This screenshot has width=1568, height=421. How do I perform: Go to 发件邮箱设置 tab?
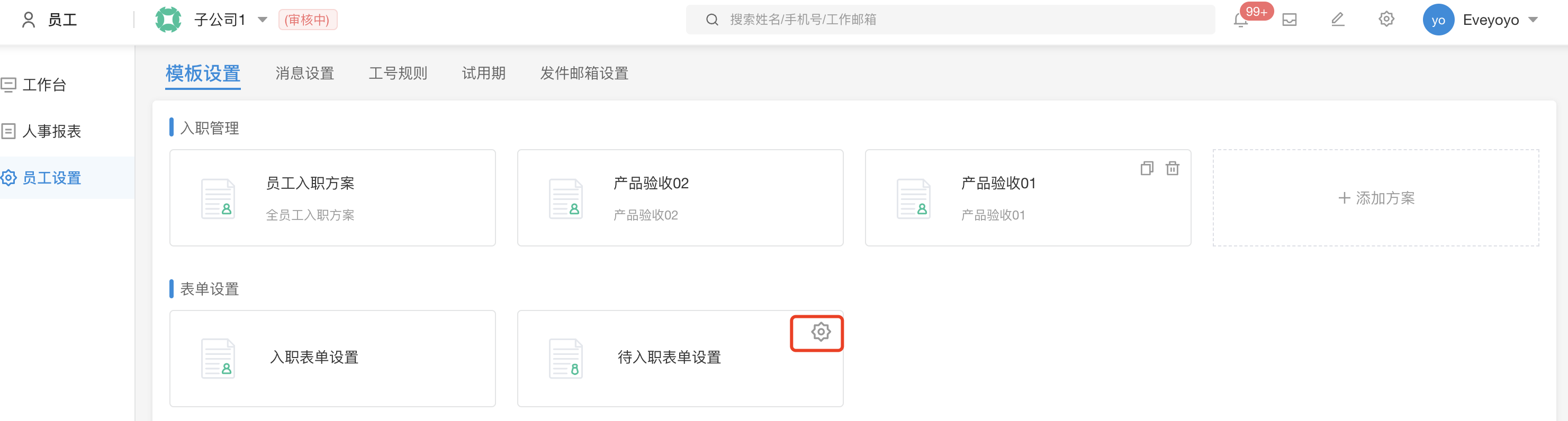point(584,74)
